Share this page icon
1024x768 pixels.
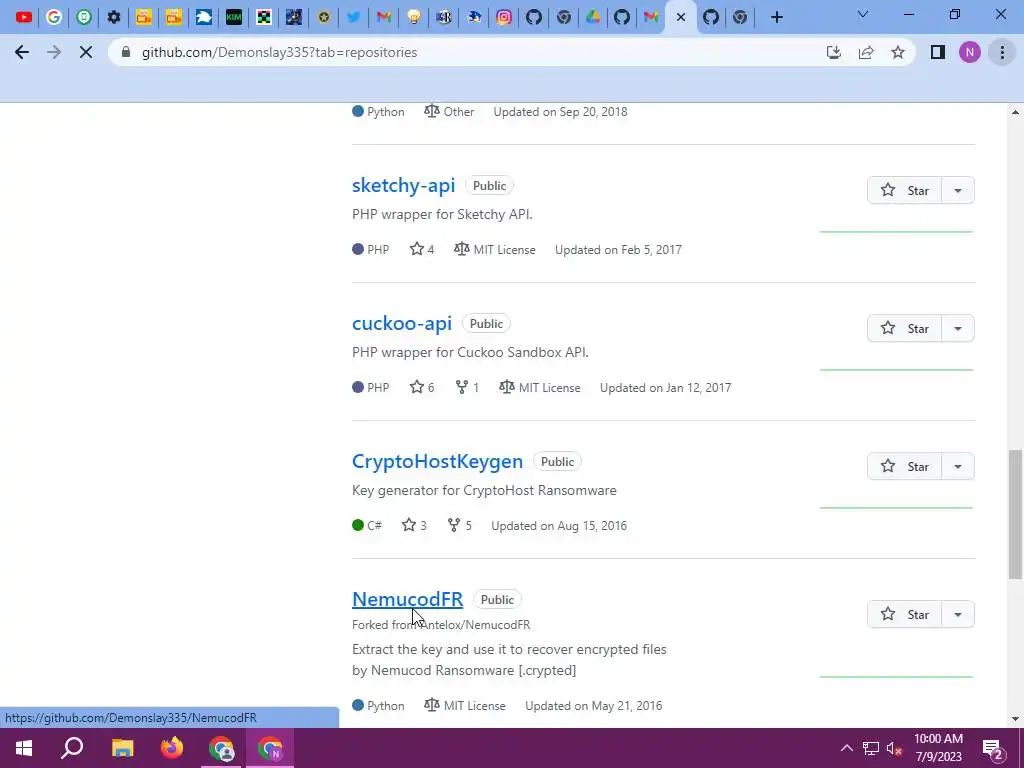(x=866, y=52)
